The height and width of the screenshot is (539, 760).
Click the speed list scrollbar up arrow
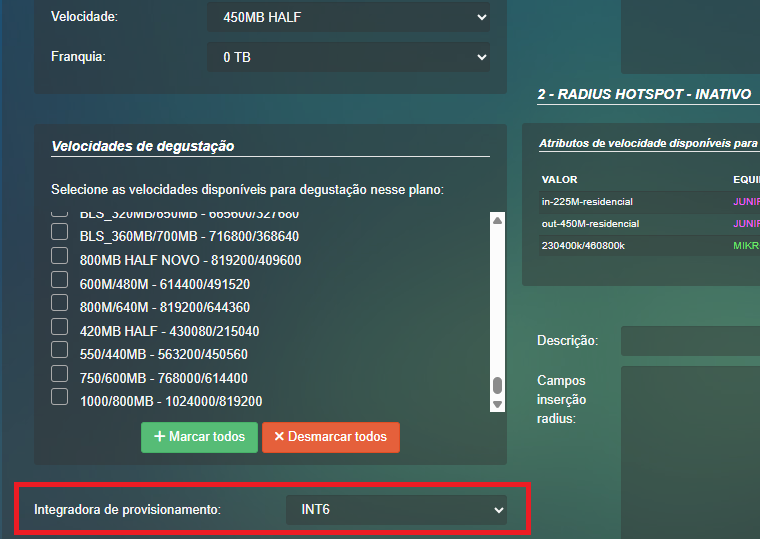(497, 221)
